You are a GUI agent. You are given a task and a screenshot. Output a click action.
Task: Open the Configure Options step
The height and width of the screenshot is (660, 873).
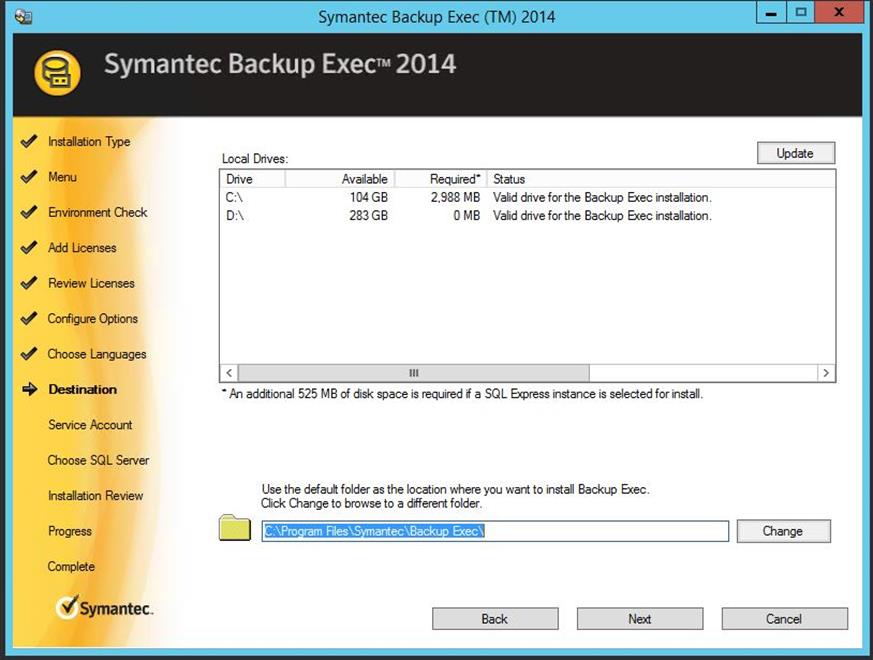(x=92, y=319)
